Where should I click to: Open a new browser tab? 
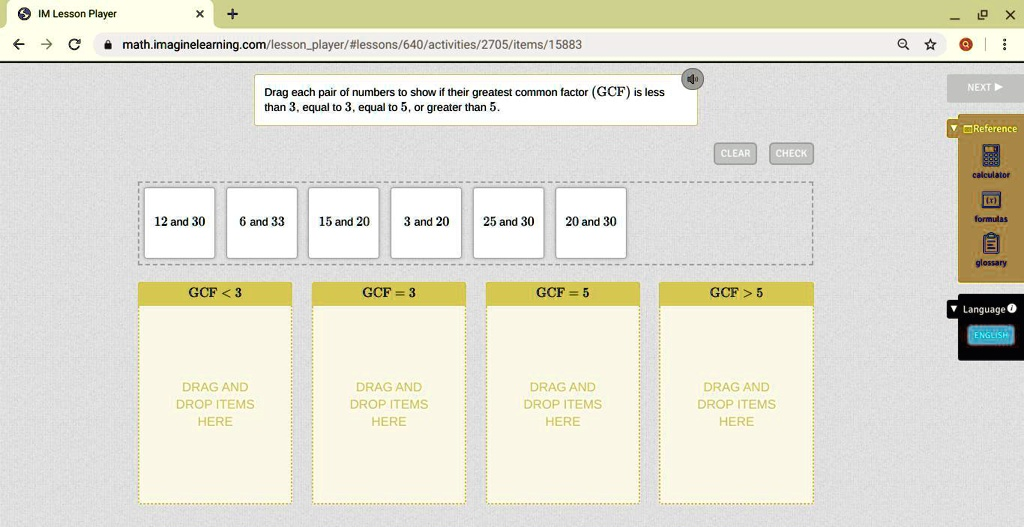pyautogui.click(x=233, y=14)
